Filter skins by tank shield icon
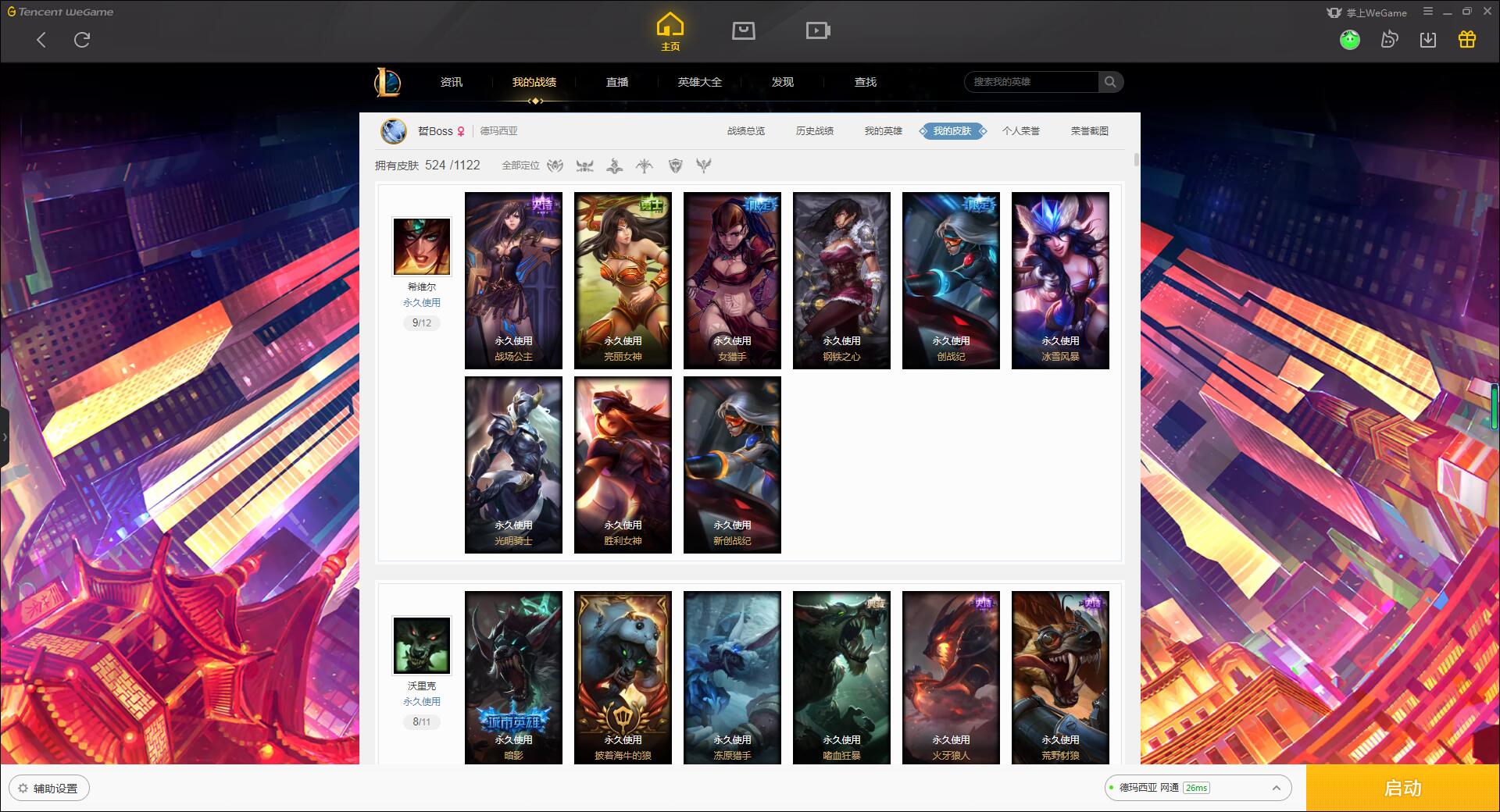 [x=676, y=166]
